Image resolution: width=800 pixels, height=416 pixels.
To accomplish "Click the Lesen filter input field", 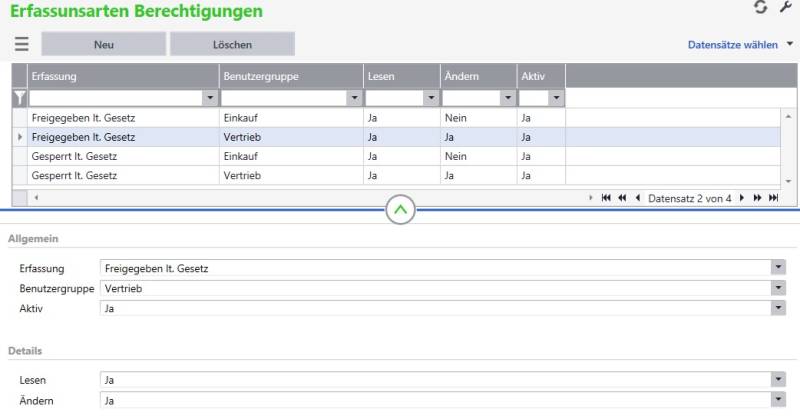I will (394, 98).
